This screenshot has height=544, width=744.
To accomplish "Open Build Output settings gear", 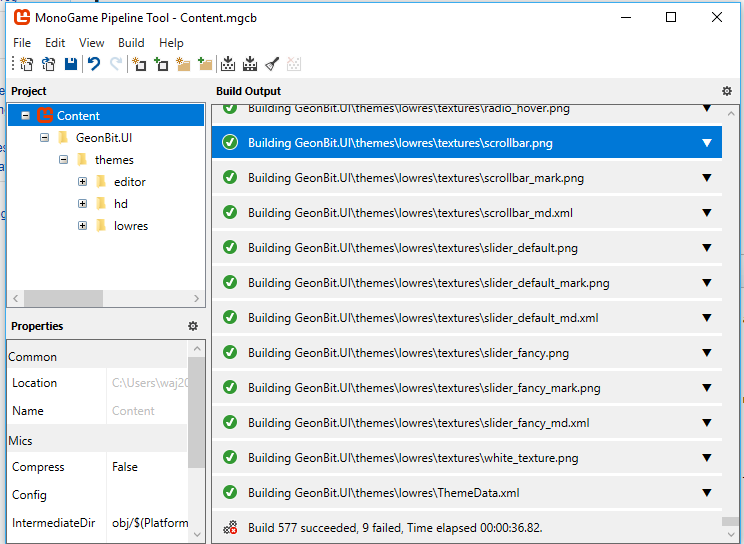I will coord(726,91).
